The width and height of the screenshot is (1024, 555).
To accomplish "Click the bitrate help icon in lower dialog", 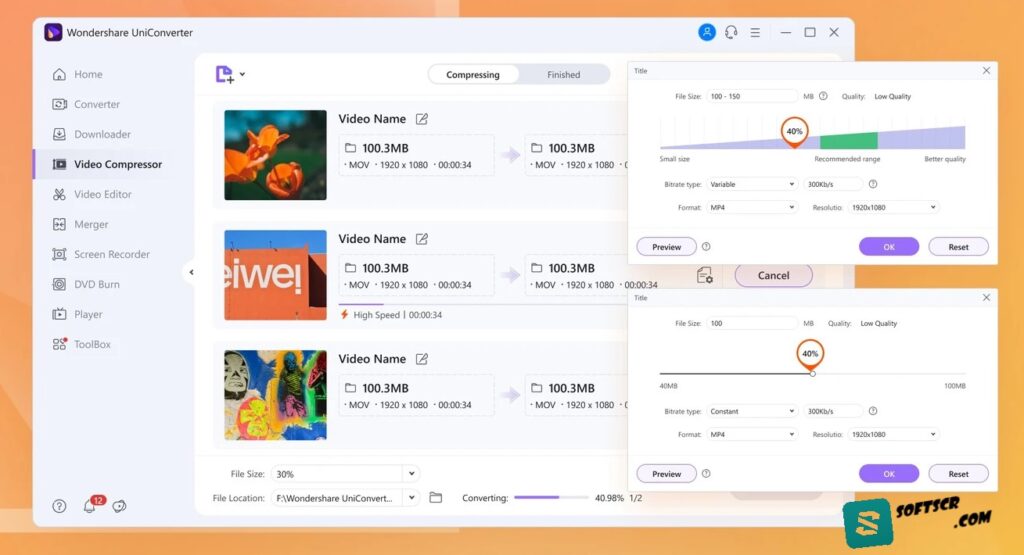I will pos(872,411).
